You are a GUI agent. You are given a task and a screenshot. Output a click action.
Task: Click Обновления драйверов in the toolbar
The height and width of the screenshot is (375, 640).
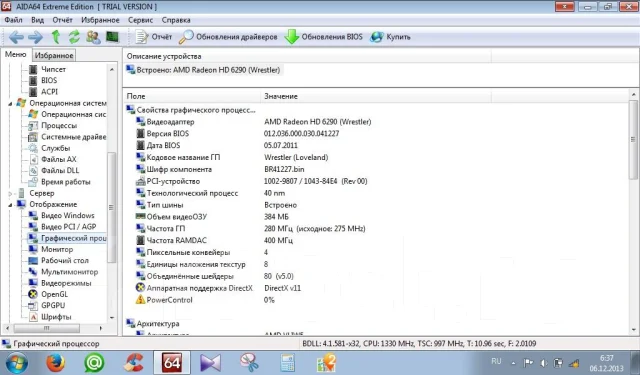pyautogui.click(x=228, y=37)
